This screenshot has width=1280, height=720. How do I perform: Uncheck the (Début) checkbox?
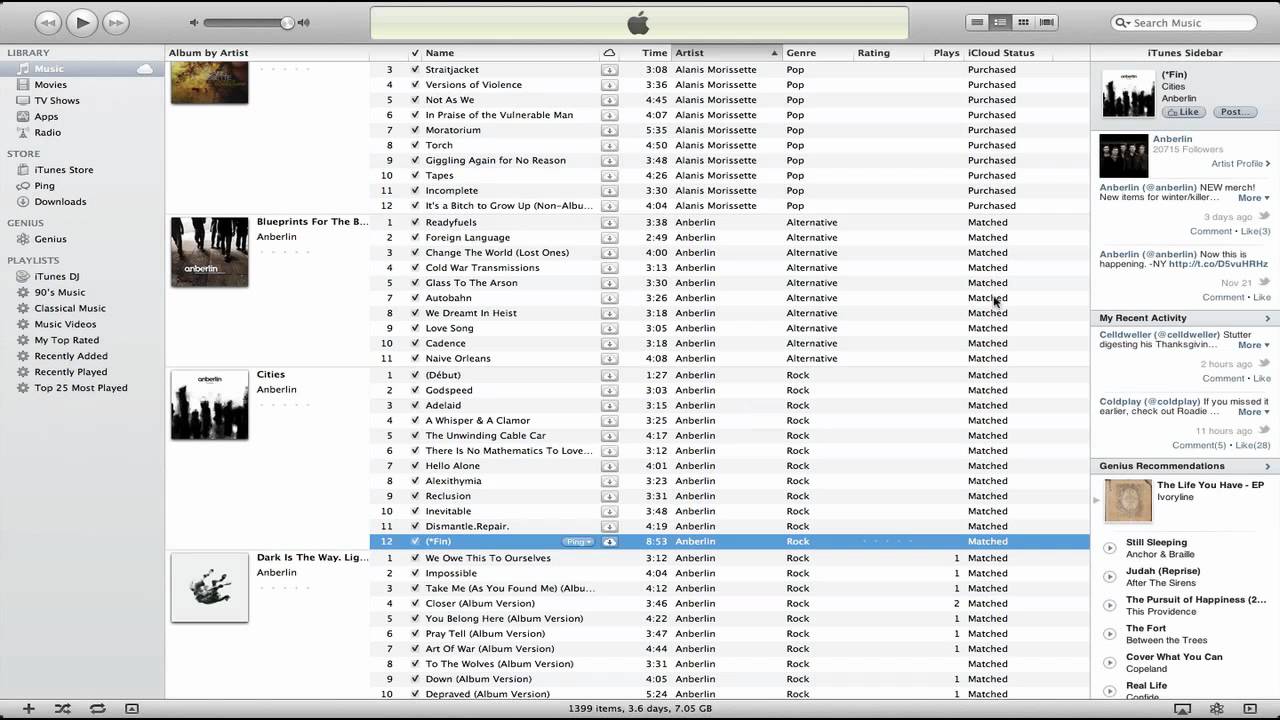point(415,375)
